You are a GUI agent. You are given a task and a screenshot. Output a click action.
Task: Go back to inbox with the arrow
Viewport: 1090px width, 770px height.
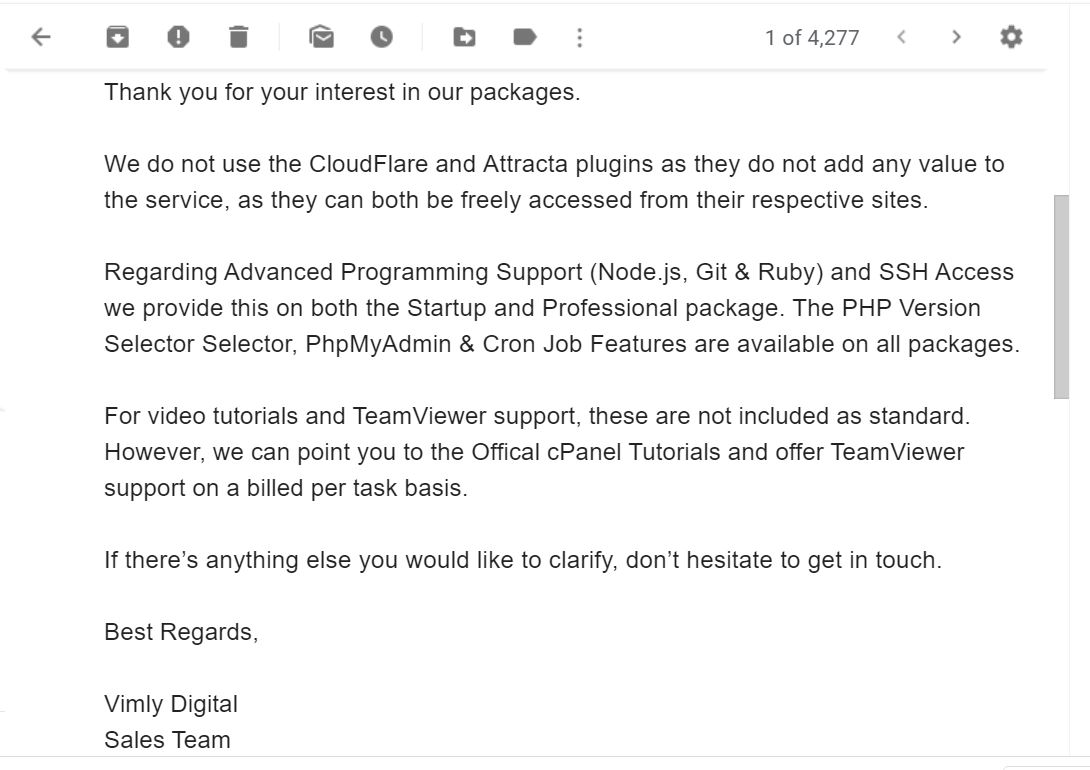pos(42,37)
